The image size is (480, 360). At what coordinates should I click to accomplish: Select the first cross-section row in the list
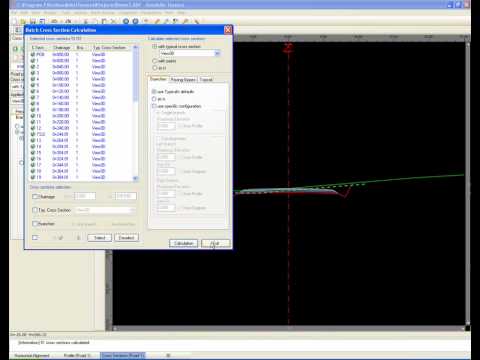82,54
